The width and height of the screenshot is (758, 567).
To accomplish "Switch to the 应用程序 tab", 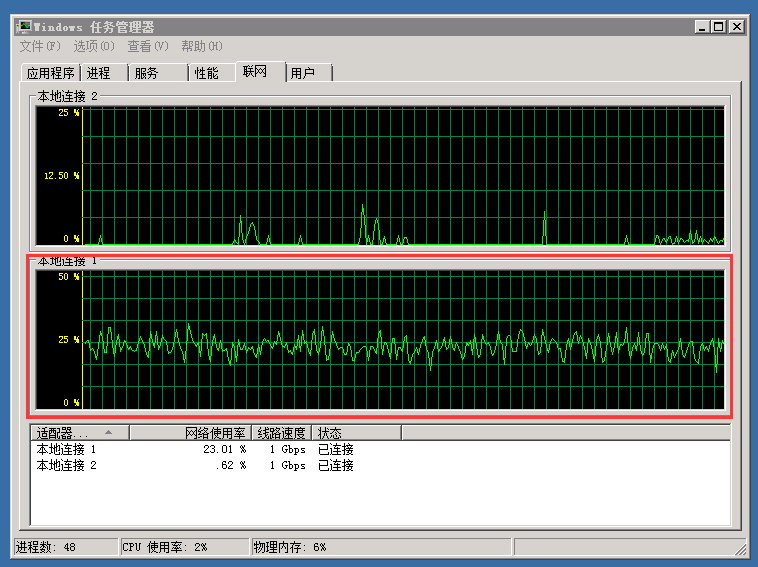I will click(x=50, y=73).
